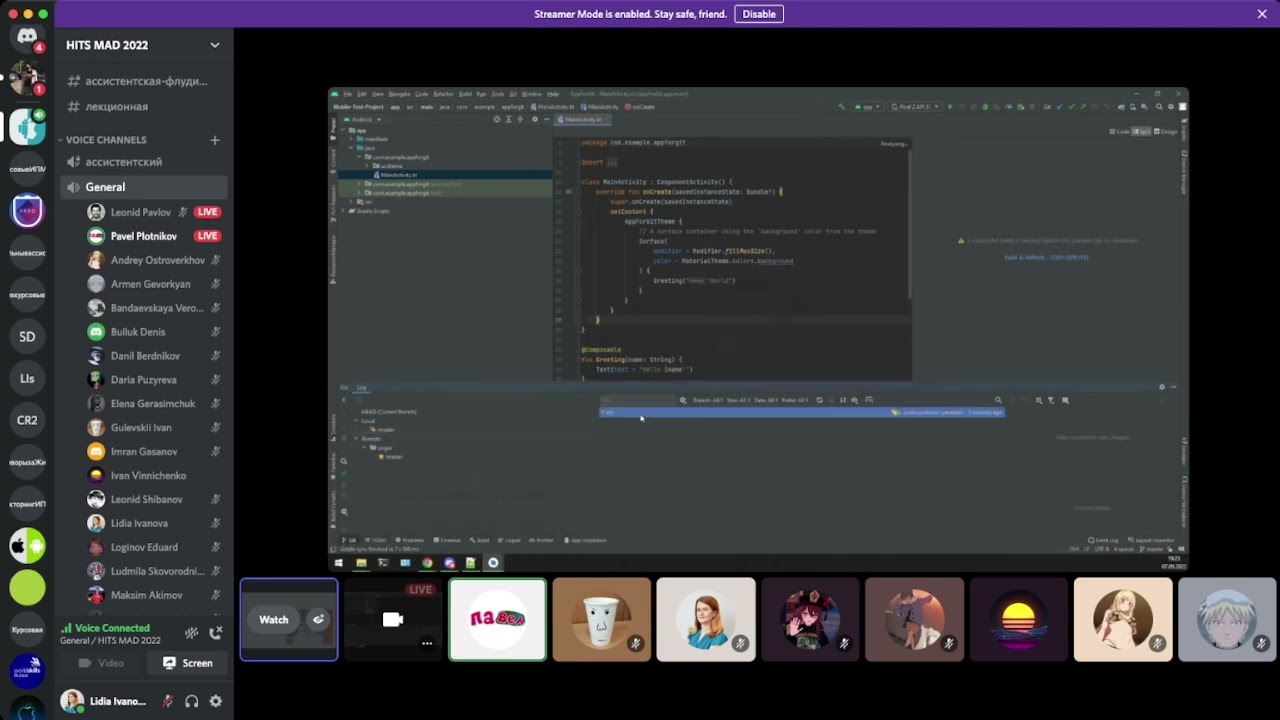Select Loginov Eduard in voice list
Screen dimensions: 1280x720
155,547
